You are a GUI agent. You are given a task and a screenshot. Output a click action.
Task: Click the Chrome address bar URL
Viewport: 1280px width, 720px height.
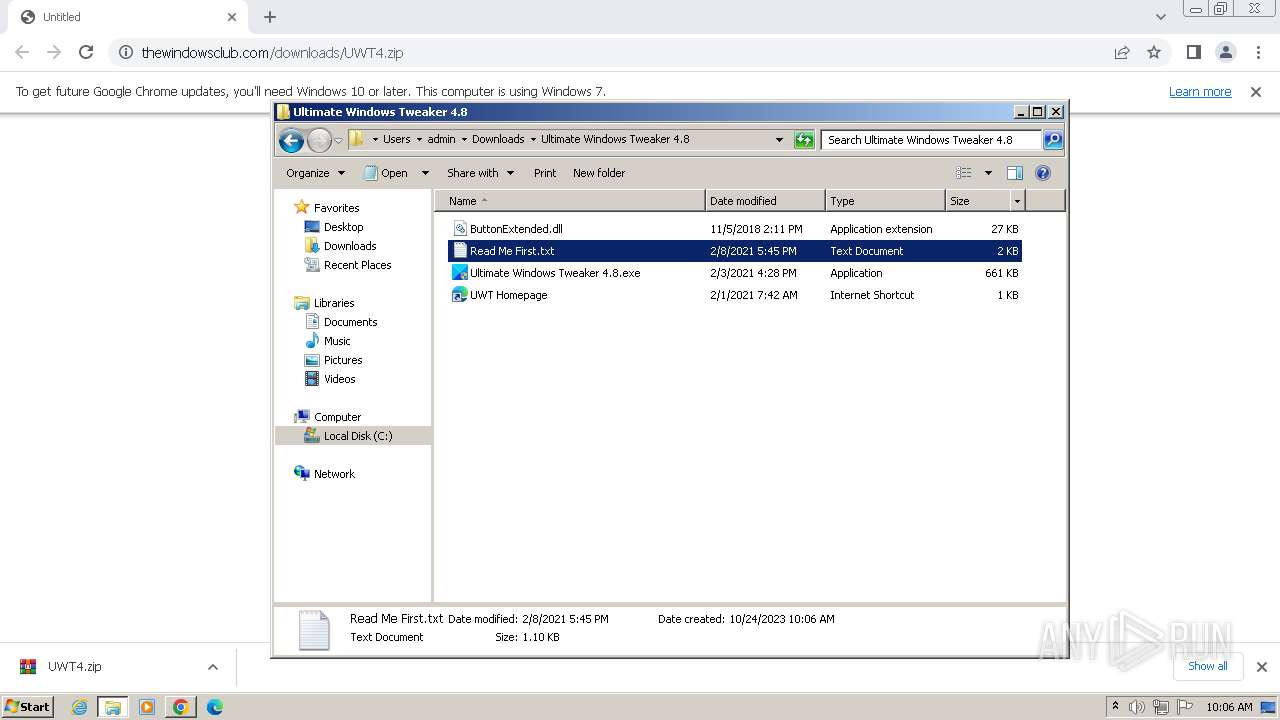click(x=272, y=53)
